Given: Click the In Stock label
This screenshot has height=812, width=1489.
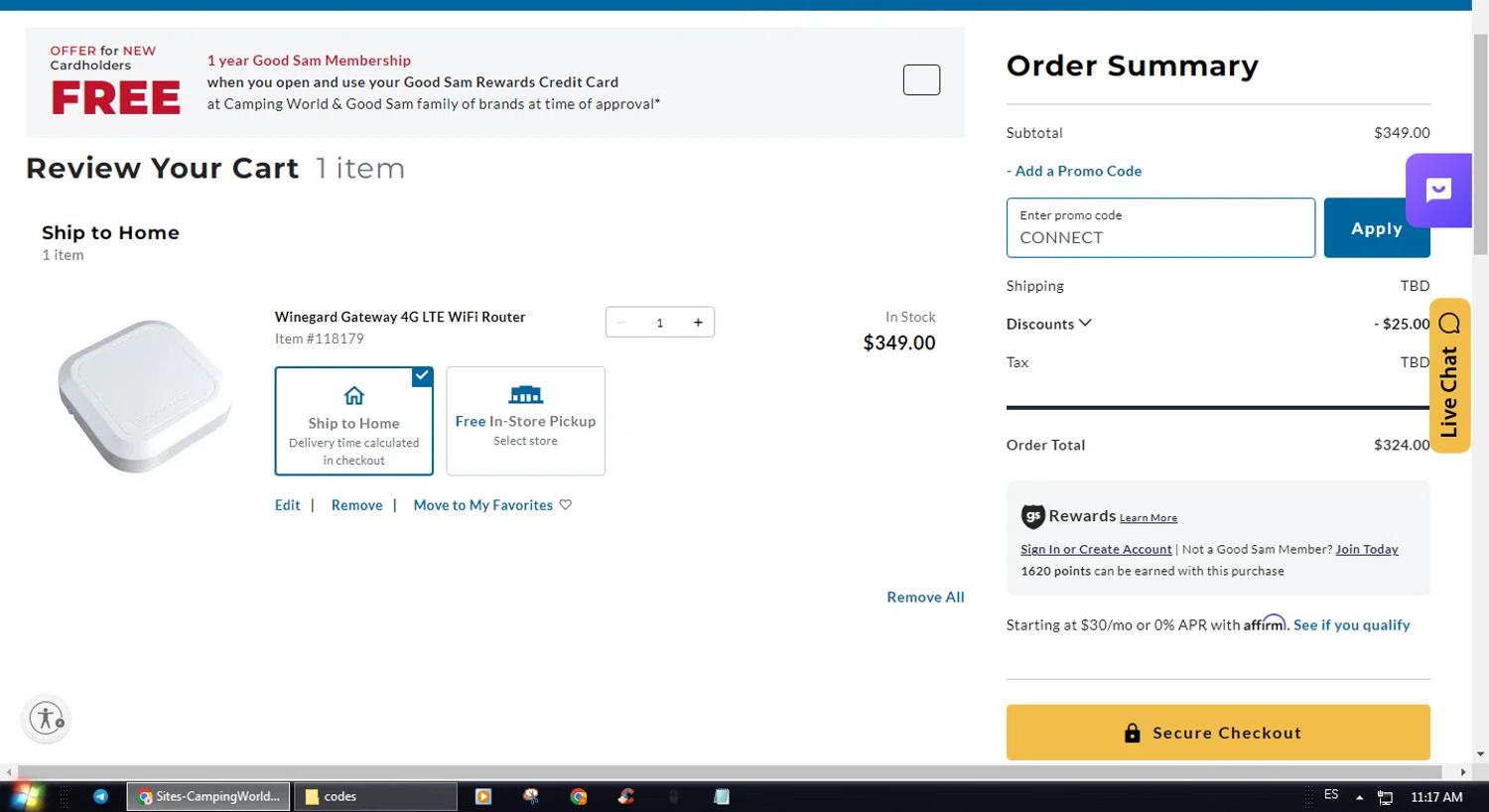Looking at the screenshot, I should (910, 317).
